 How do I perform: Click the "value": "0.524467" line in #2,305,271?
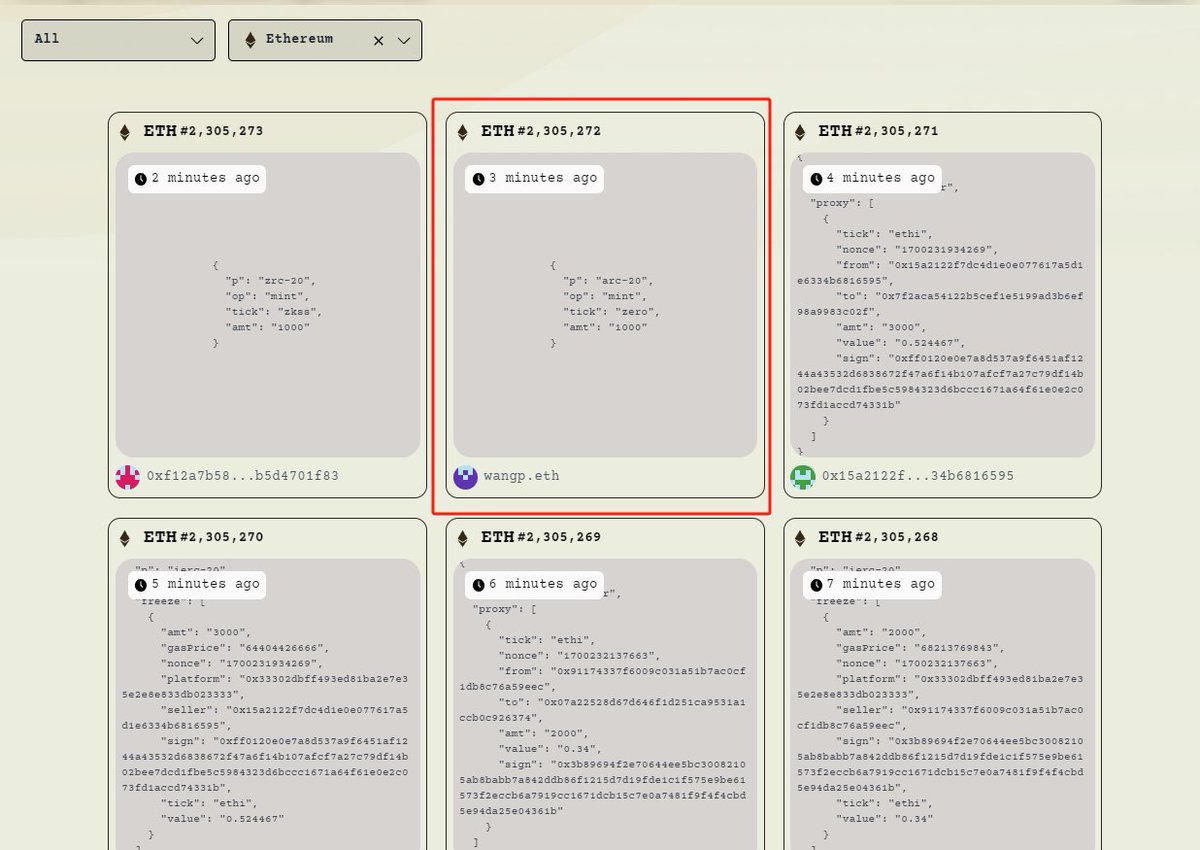click(x=898, y=342)
